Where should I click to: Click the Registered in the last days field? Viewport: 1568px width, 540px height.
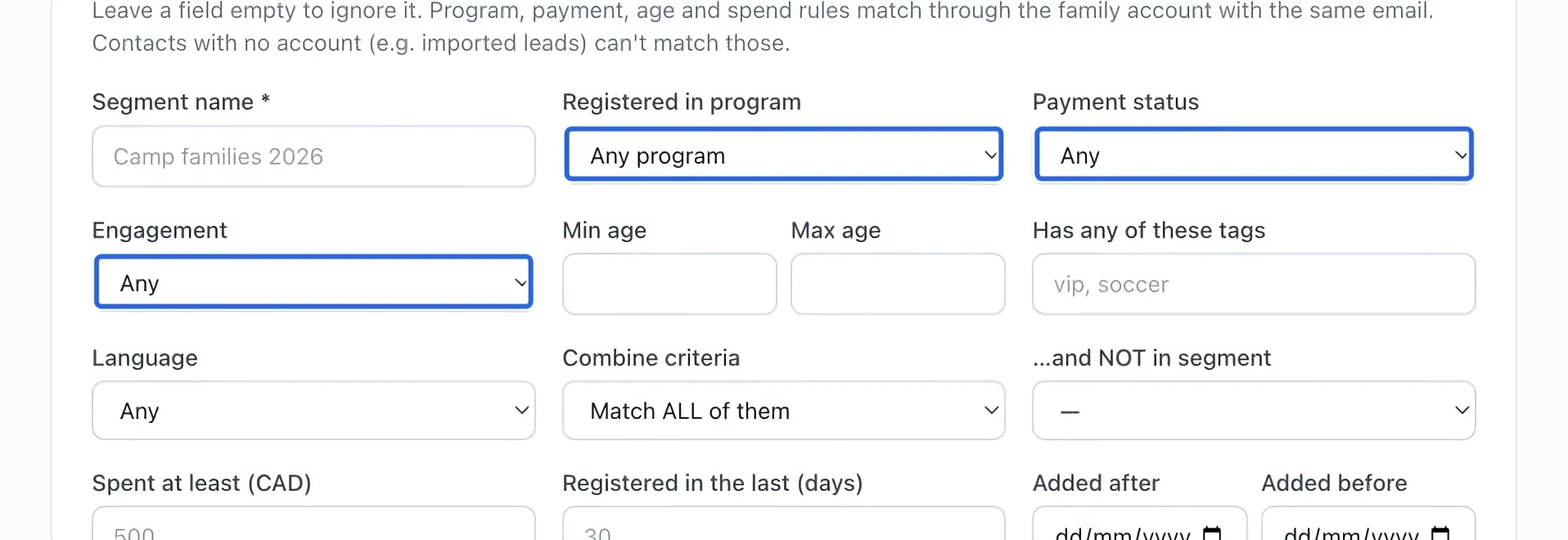(x=783, y=524)
